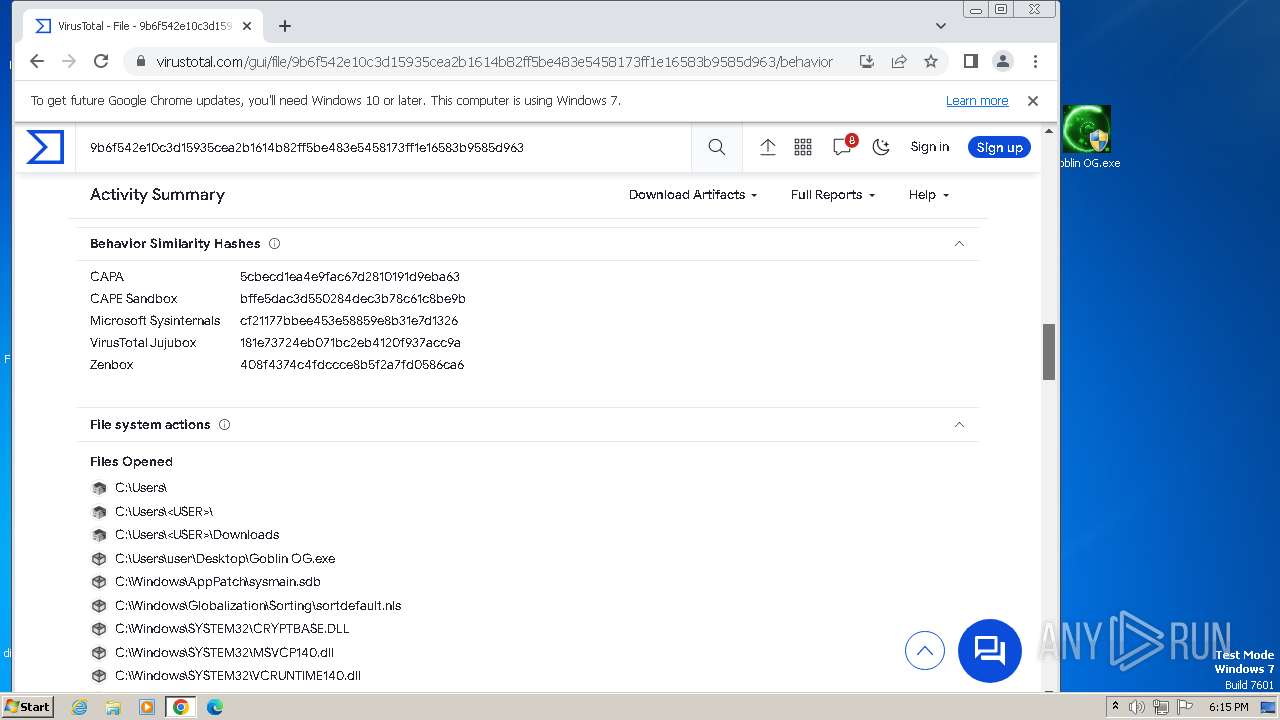This screenshot has height=720, width=1280.
Task: Click the system tray volume icon
Action: [1137, 707]
